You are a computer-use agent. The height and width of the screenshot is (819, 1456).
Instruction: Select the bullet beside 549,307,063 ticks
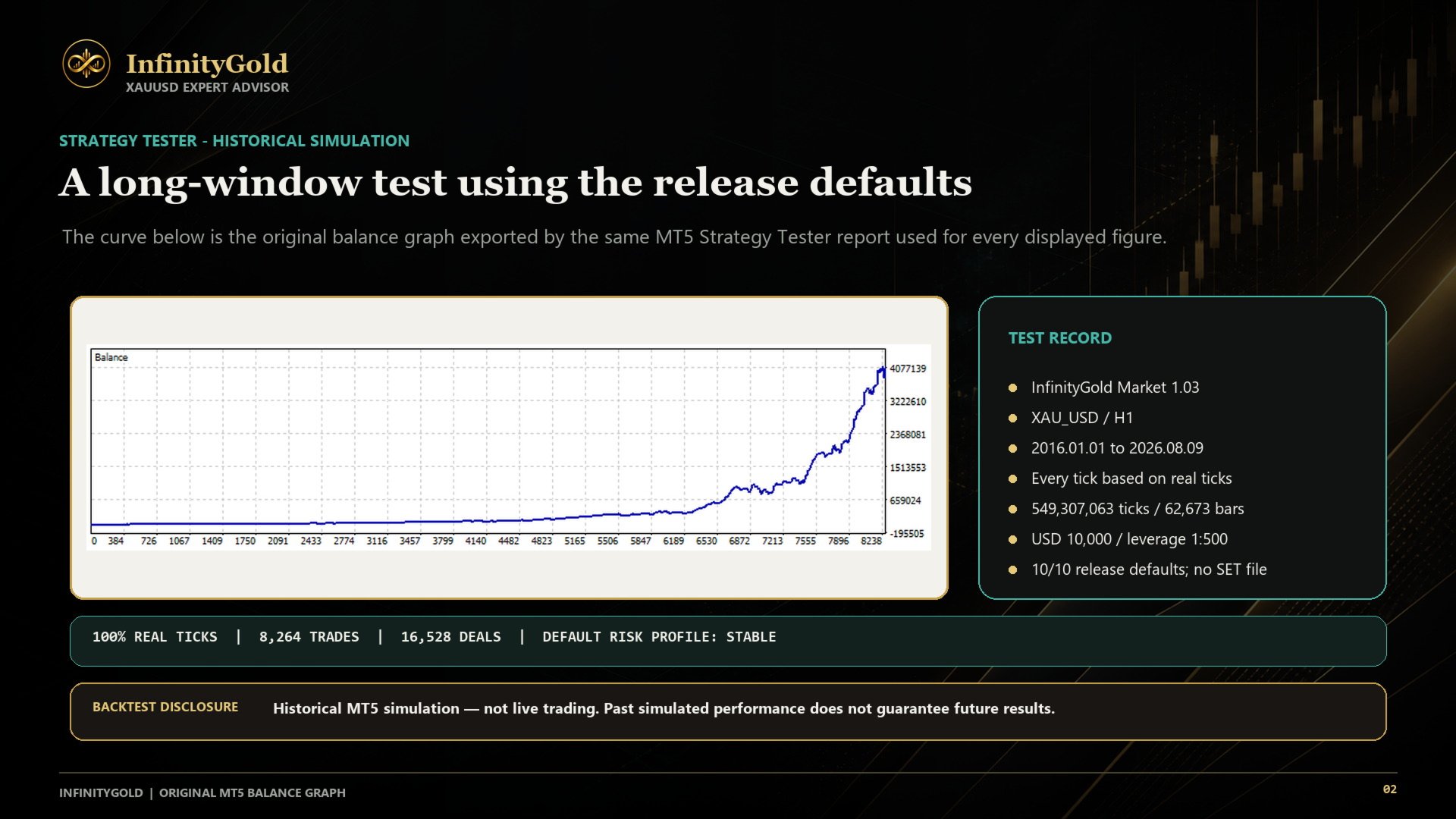click(x=1012, y=510)
